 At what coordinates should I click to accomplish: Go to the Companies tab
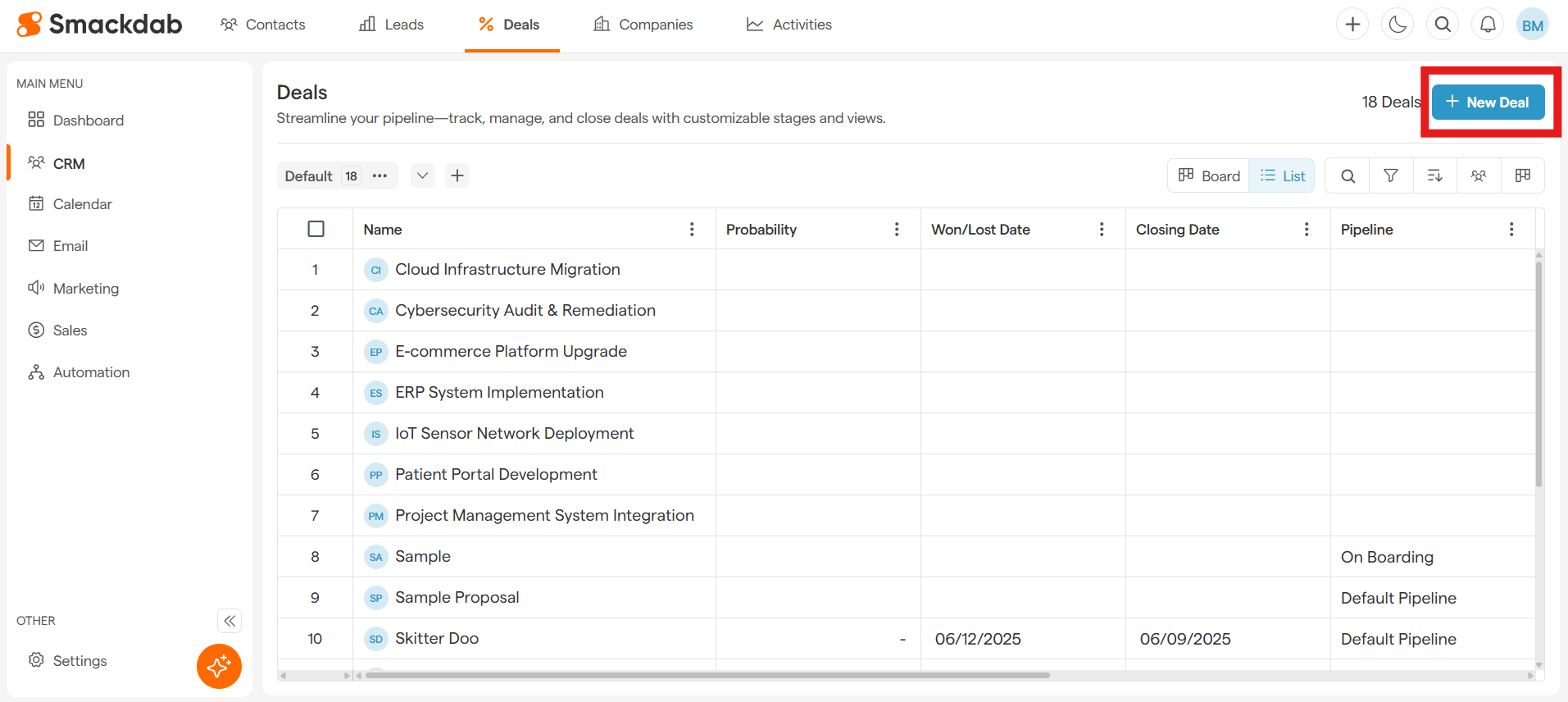643,25
